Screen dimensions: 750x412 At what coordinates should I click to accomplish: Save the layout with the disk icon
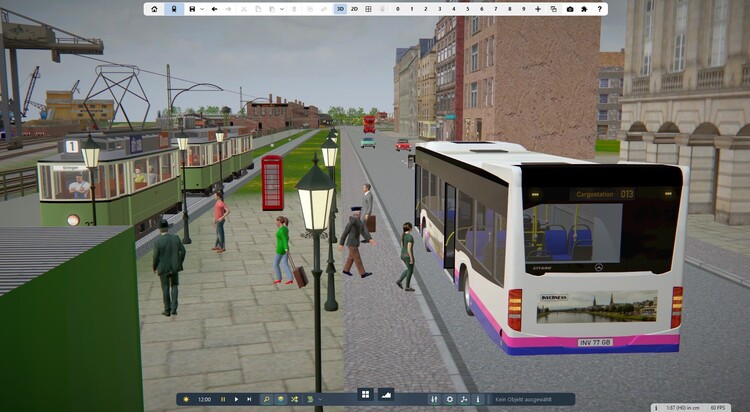point(192,9)
